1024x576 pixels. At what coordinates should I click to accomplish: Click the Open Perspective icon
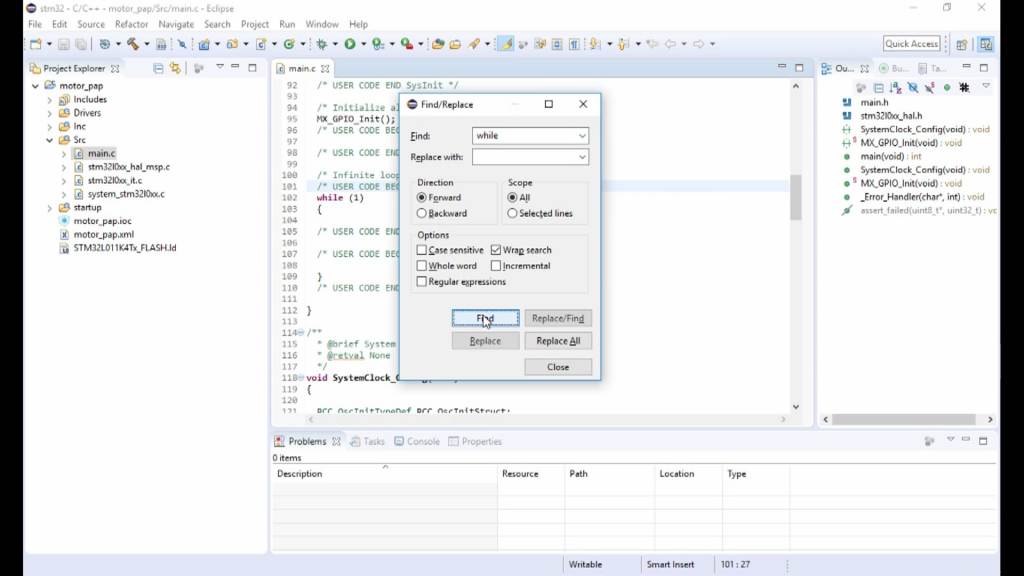pyautogui.click(x=961, y=44)
